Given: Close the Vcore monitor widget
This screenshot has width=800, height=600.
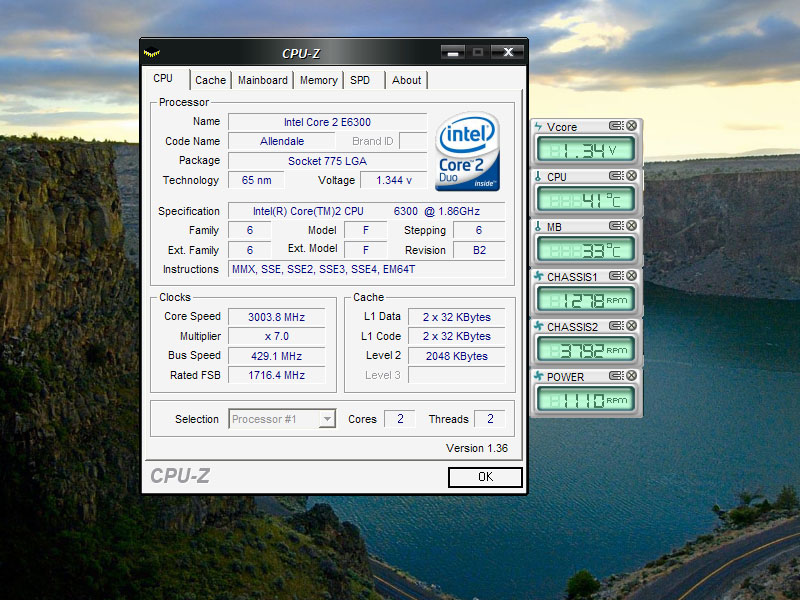Looking at the screenshot, I should (x=632, y=126).
